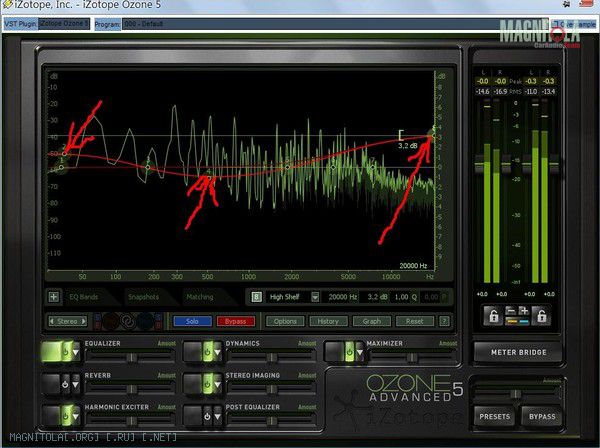Viewport: 600px width, 448px height.
Task: Open Equalizer module presets arrow
Action: click(76, 352)
